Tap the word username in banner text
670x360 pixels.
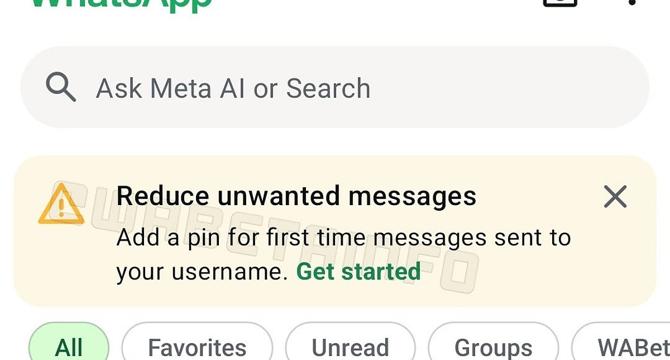229,272
